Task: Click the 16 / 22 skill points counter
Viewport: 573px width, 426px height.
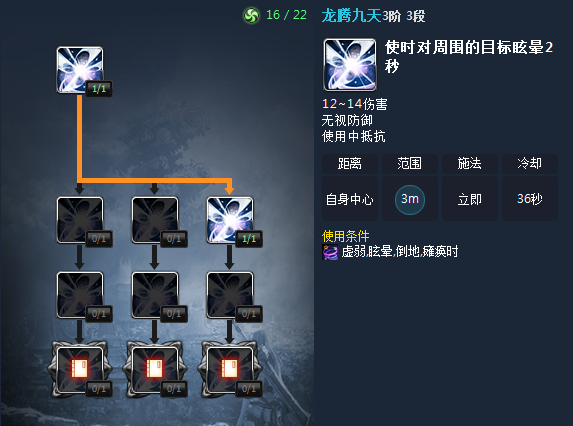Action: (286, 15)
